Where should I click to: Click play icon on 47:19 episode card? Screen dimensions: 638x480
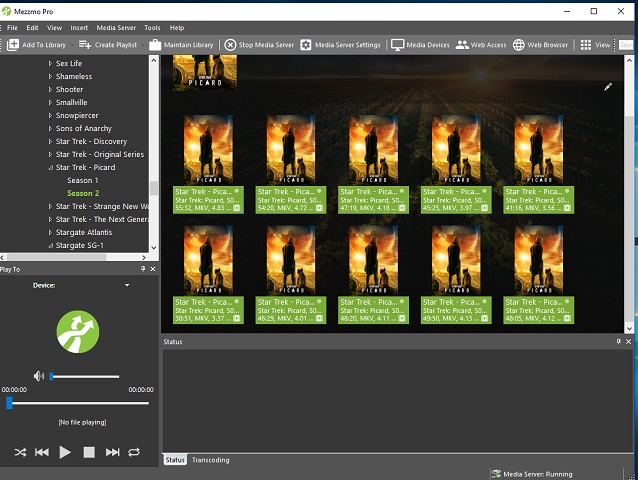tap(402, 208)
